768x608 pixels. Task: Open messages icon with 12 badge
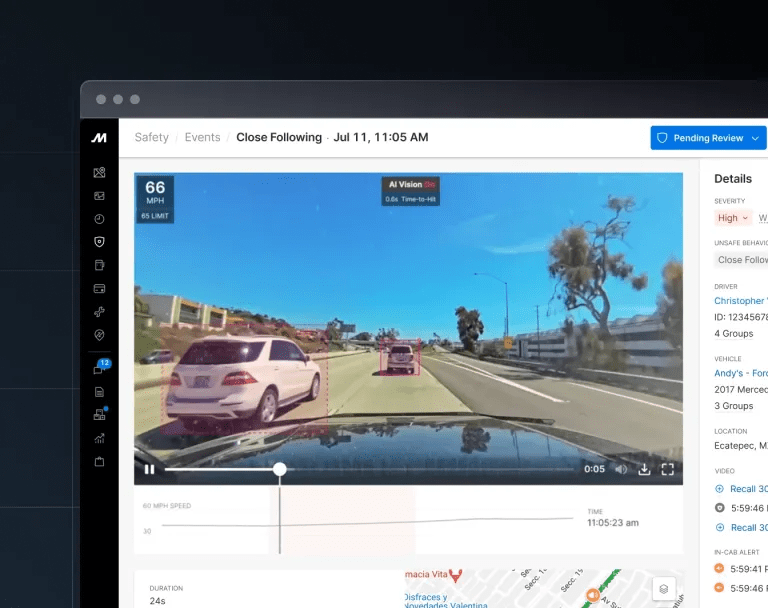tap(99, 369)
